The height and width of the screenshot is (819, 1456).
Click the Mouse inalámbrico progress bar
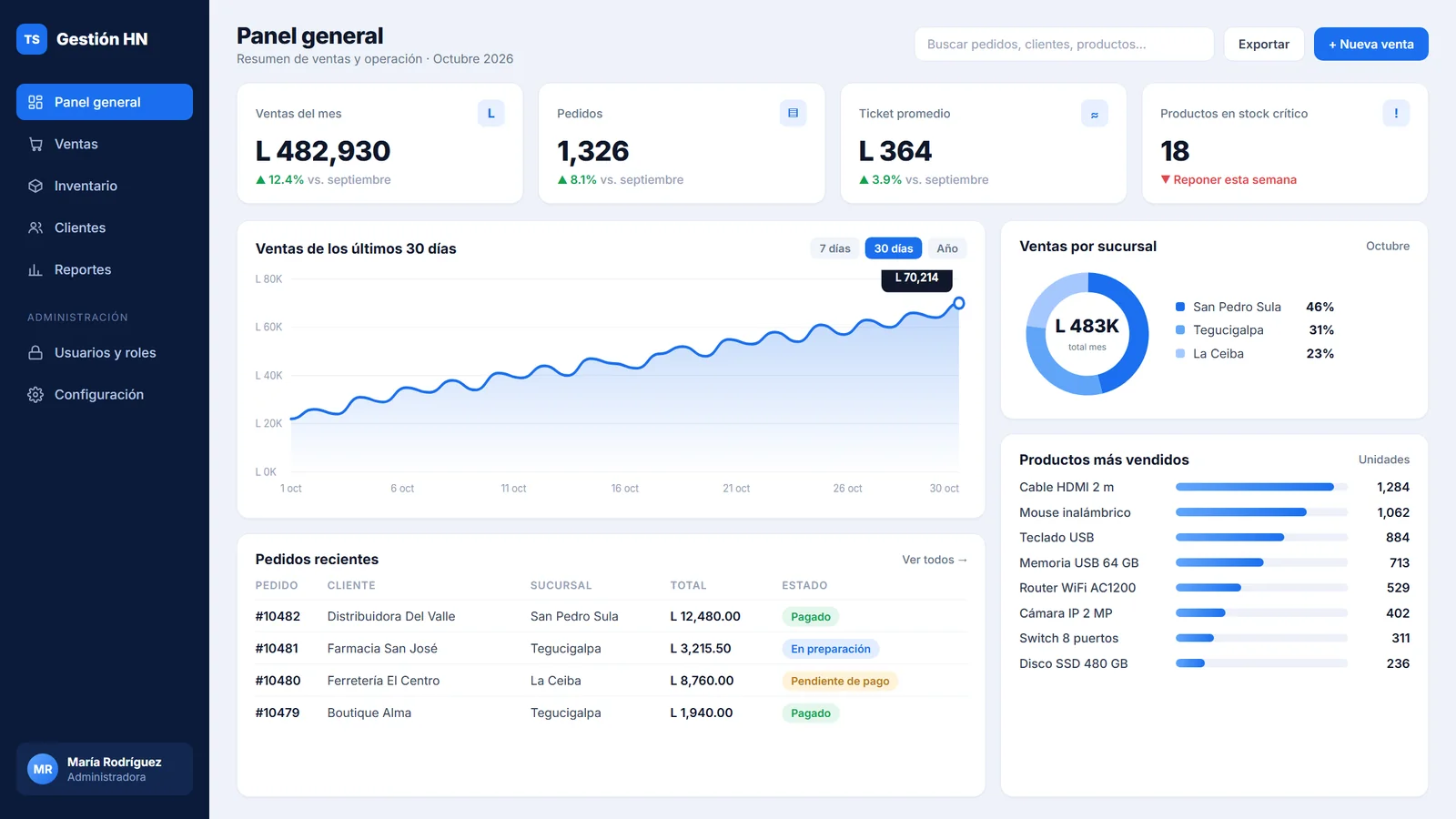1261,512
